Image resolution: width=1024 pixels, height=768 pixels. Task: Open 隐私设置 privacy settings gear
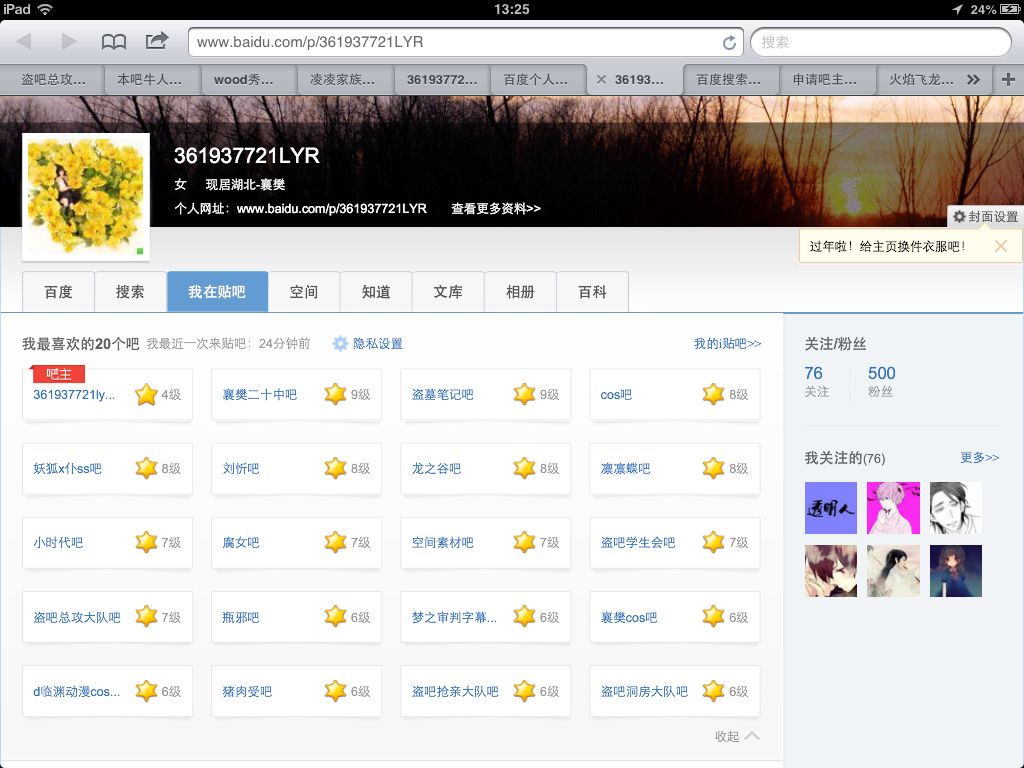(x=368, y=344)
